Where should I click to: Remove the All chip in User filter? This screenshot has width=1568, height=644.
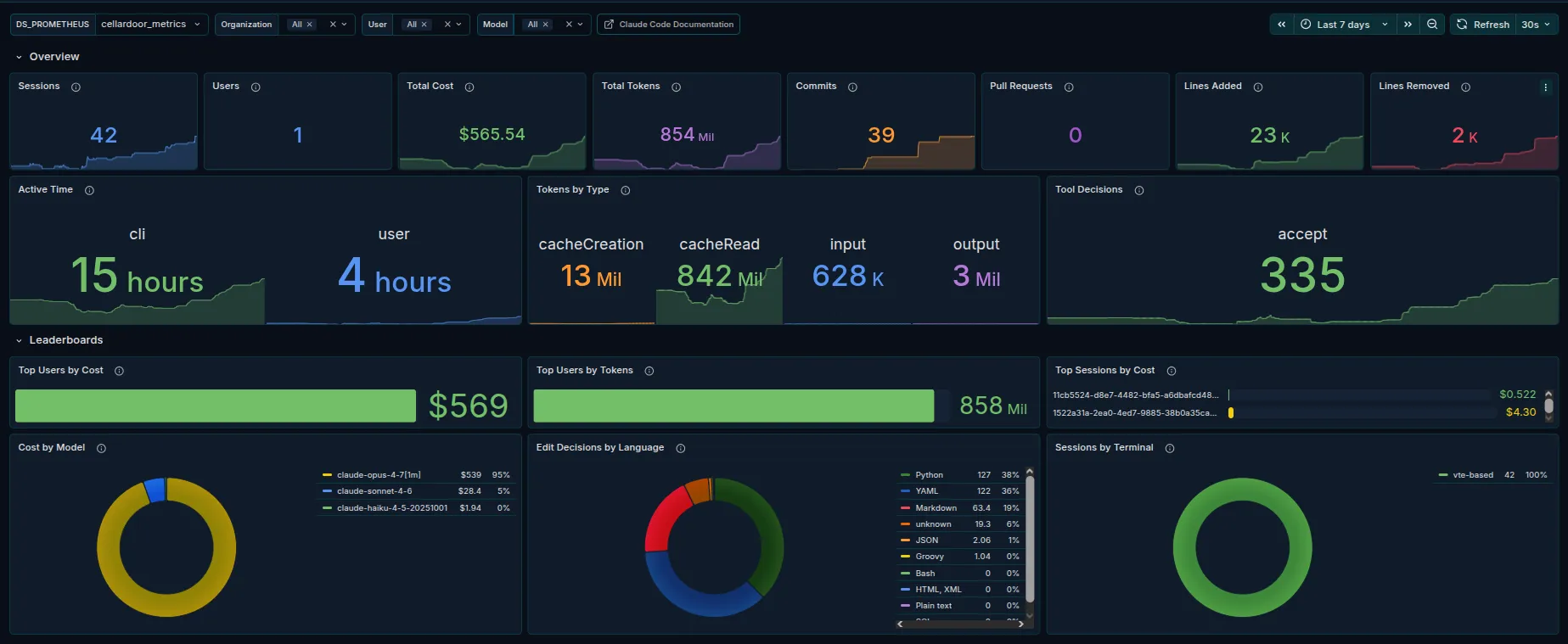coord(424,25)
